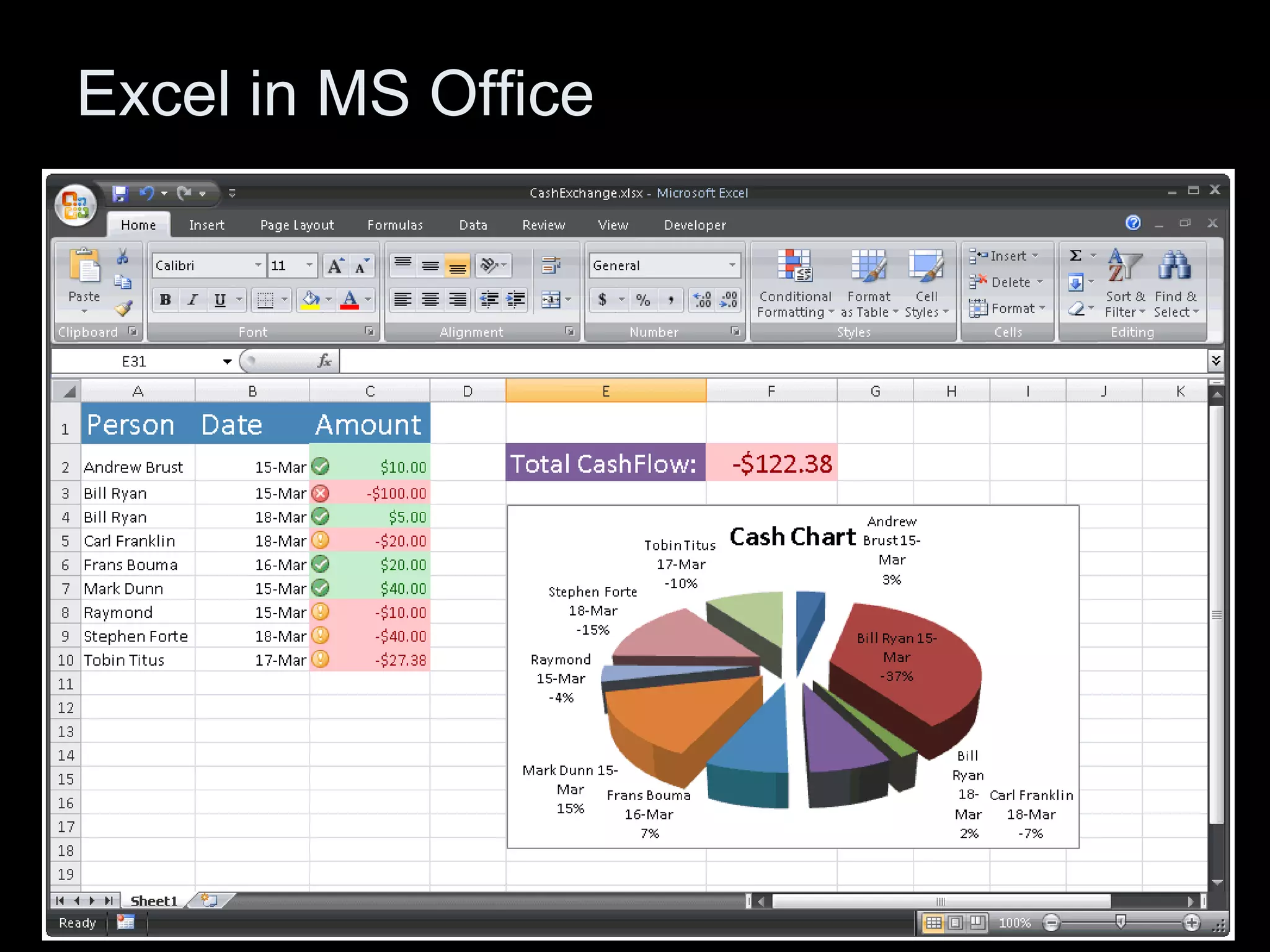The image size is (1270, 952).
Task: Undo the last action
Action: point(147,193)
